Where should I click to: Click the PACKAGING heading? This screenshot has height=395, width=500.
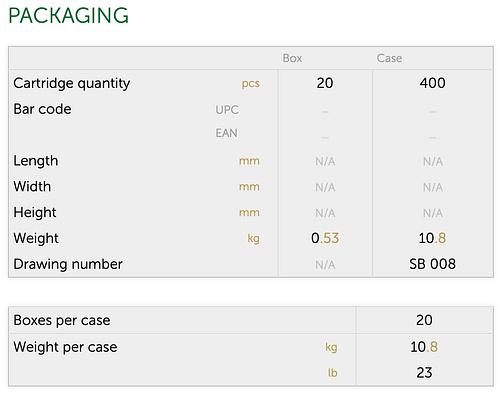68,15
